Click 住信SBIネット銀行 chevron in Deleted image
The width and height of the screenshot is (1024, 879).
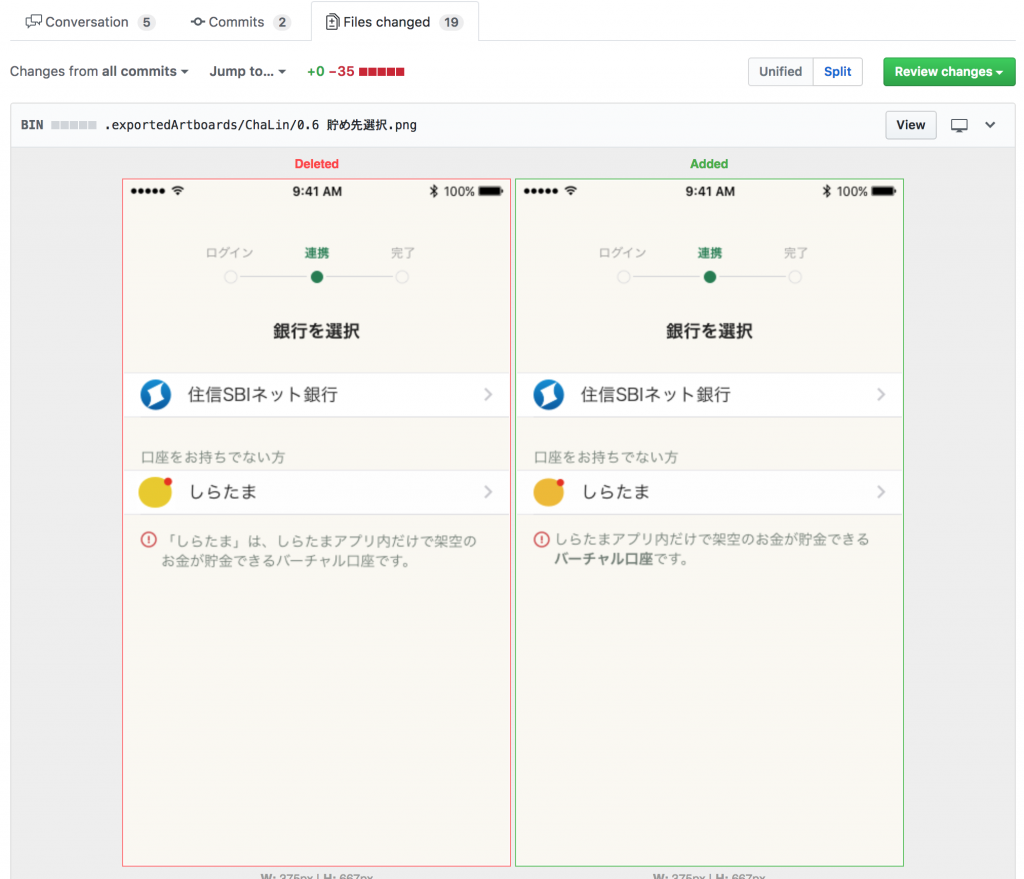[x=488, y=394]
